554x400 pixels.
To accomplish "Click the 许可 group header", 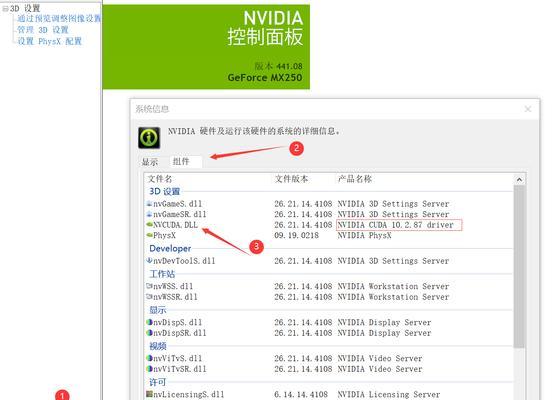I will coord(158,382).
